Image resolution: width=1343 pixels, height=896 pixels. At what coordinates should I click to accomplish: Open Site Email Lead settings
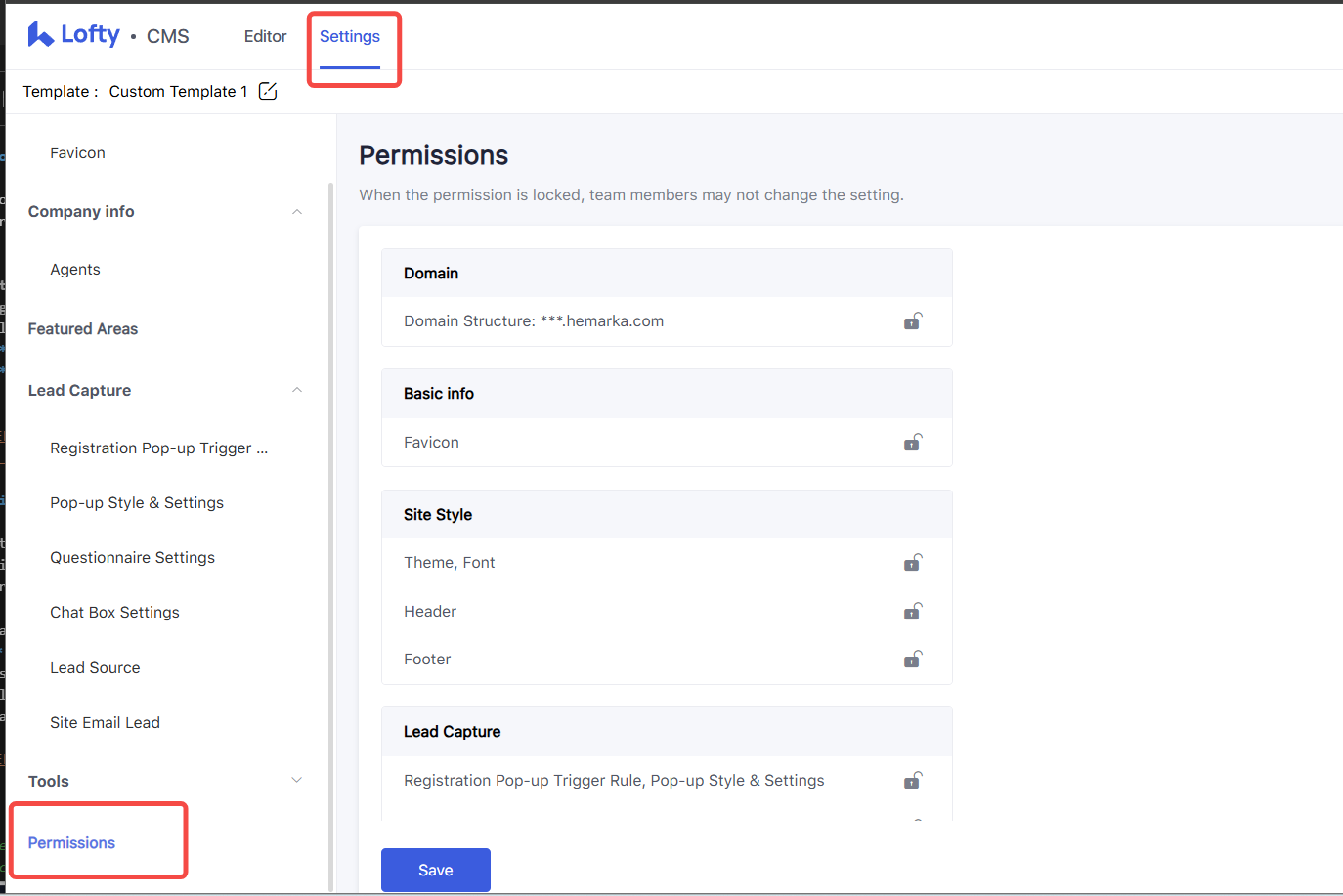105,723
